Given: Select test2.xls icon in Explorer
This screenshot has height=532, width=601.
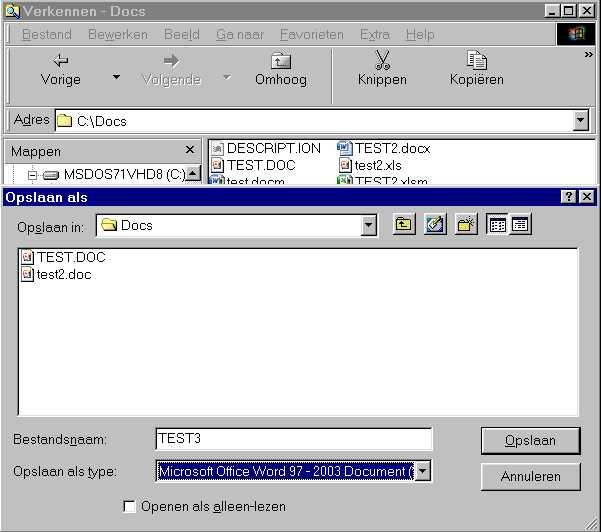Looking at the screenshot, I should click(x=345, y=165).
